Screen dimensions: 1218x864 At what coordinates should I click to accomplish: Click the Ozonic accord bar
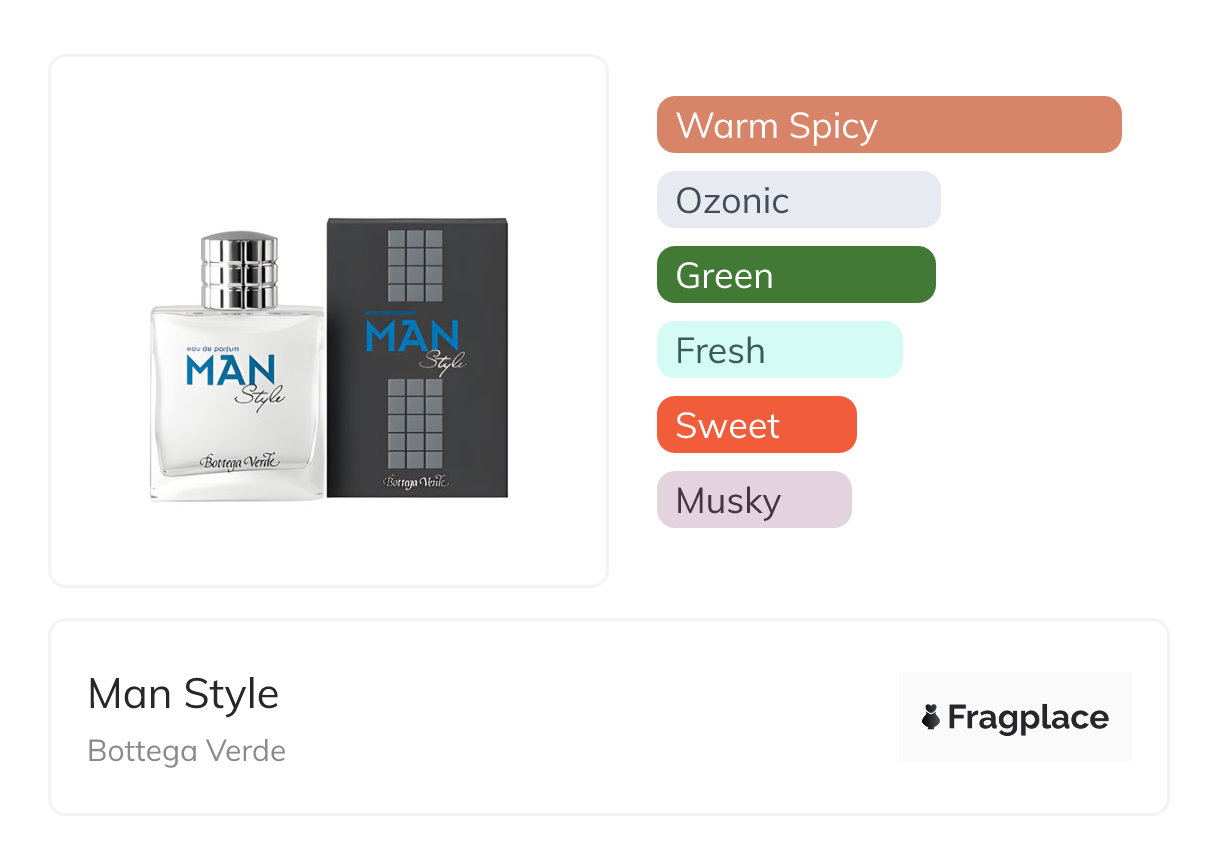(798, 200)
